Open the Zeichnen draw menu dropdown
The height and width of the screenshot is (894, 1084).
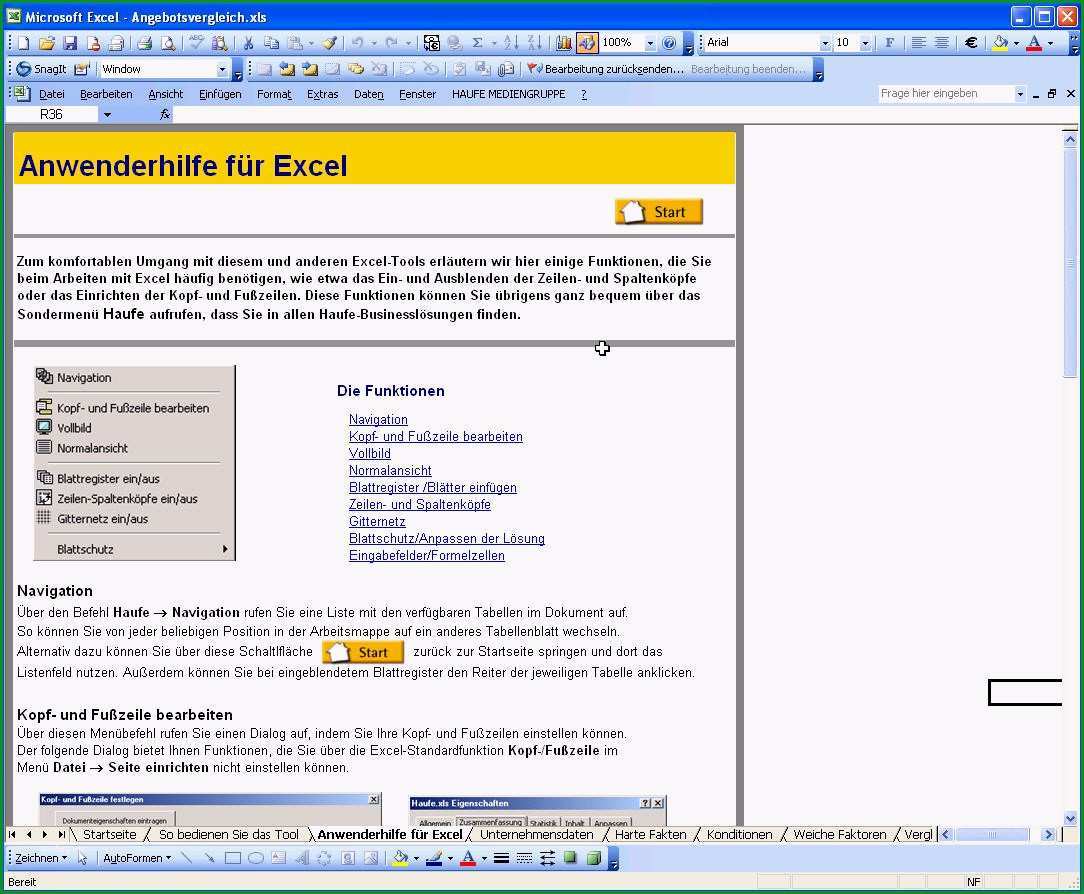[x=41, y=858]
